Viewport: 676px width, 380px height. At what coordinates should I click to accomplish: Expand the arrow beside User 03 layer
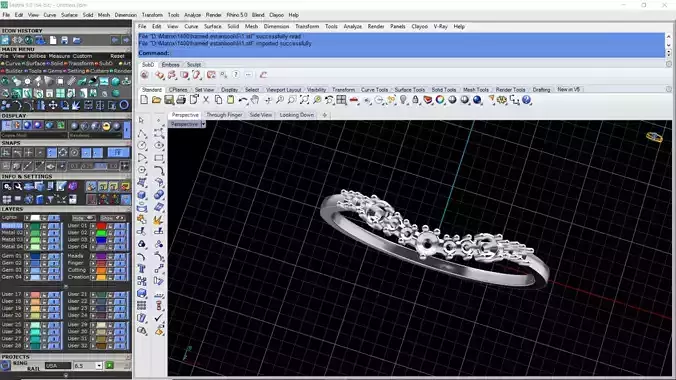[93, 239]
